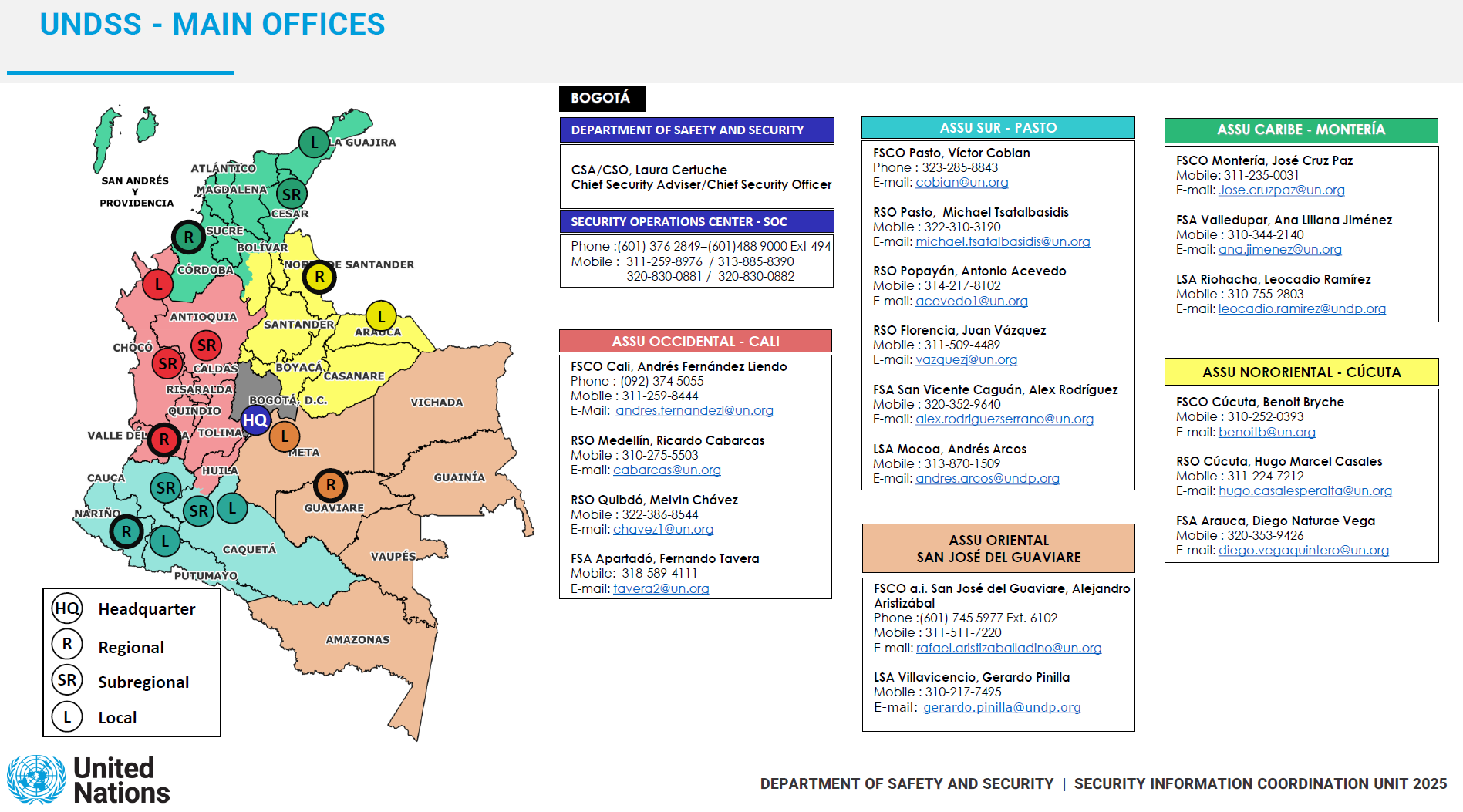Click the red R marker in Valle del Cauca

point(163,440)
